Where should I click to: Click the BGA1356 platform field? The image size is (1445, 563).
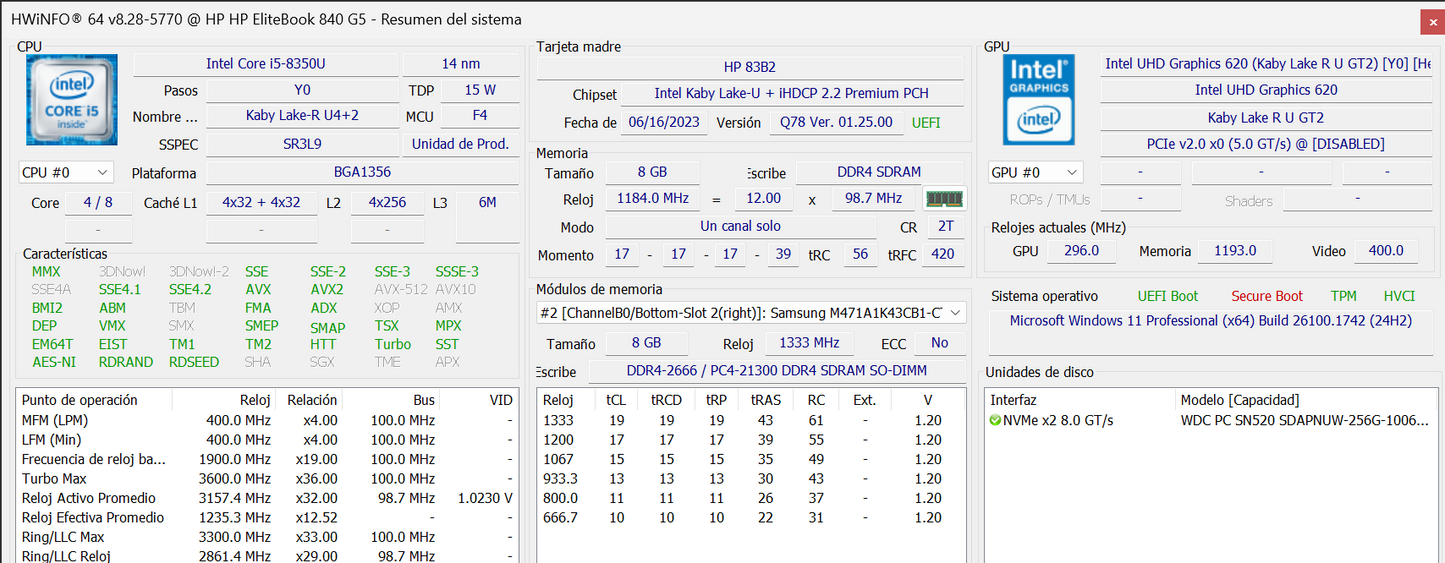coord(362,172)
